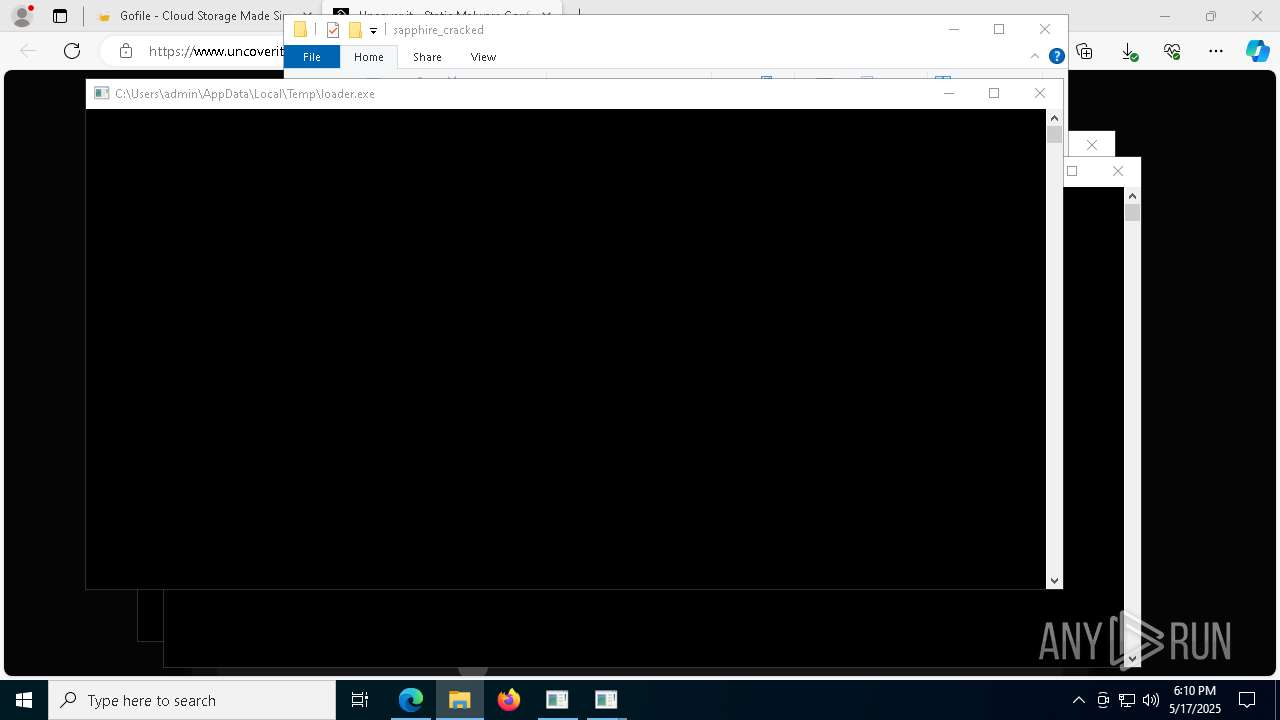Focus the Edge address bar URL

pos(216,51)
